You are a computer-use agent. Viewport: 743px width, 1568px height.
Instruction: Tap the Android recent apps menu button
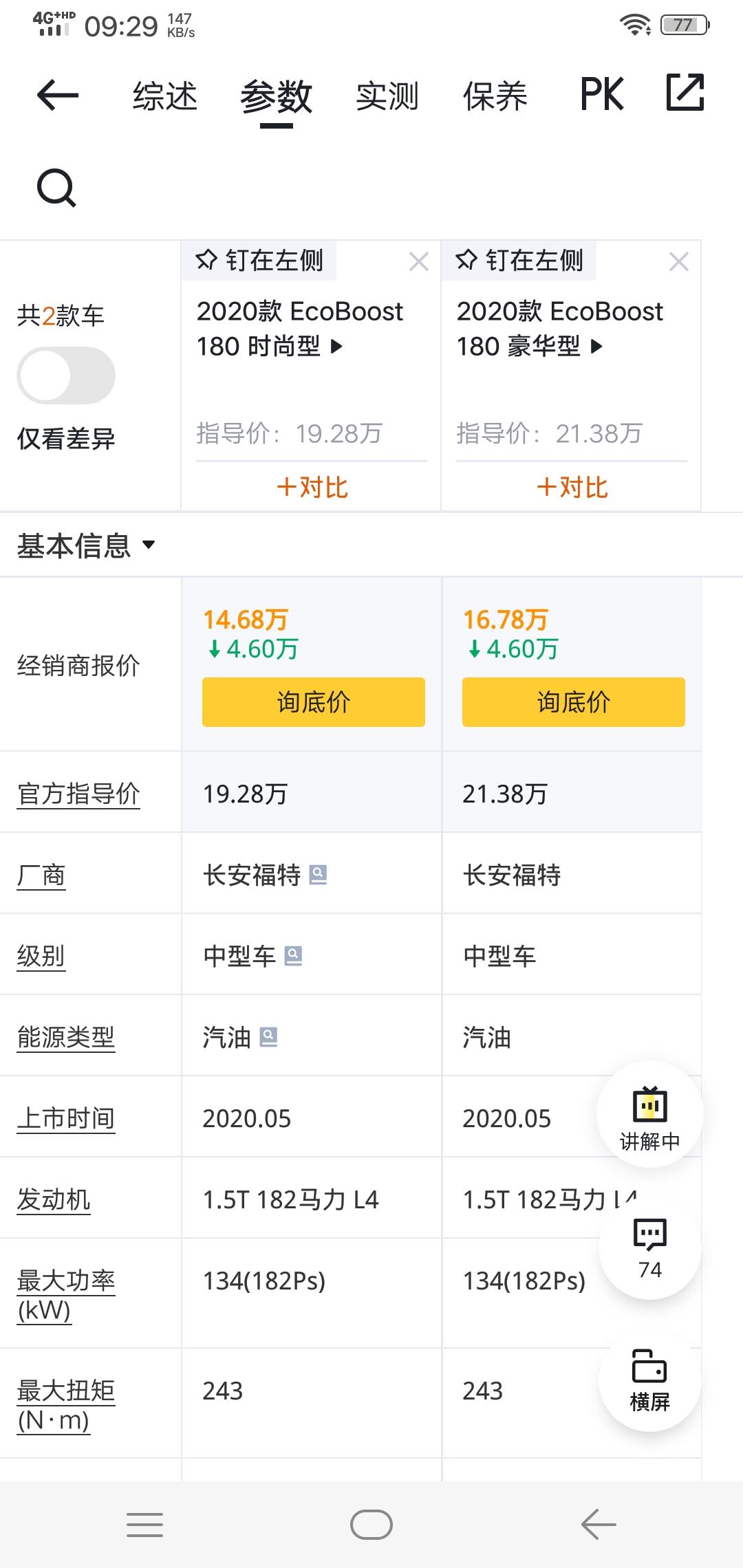[x=145, y=1525]
